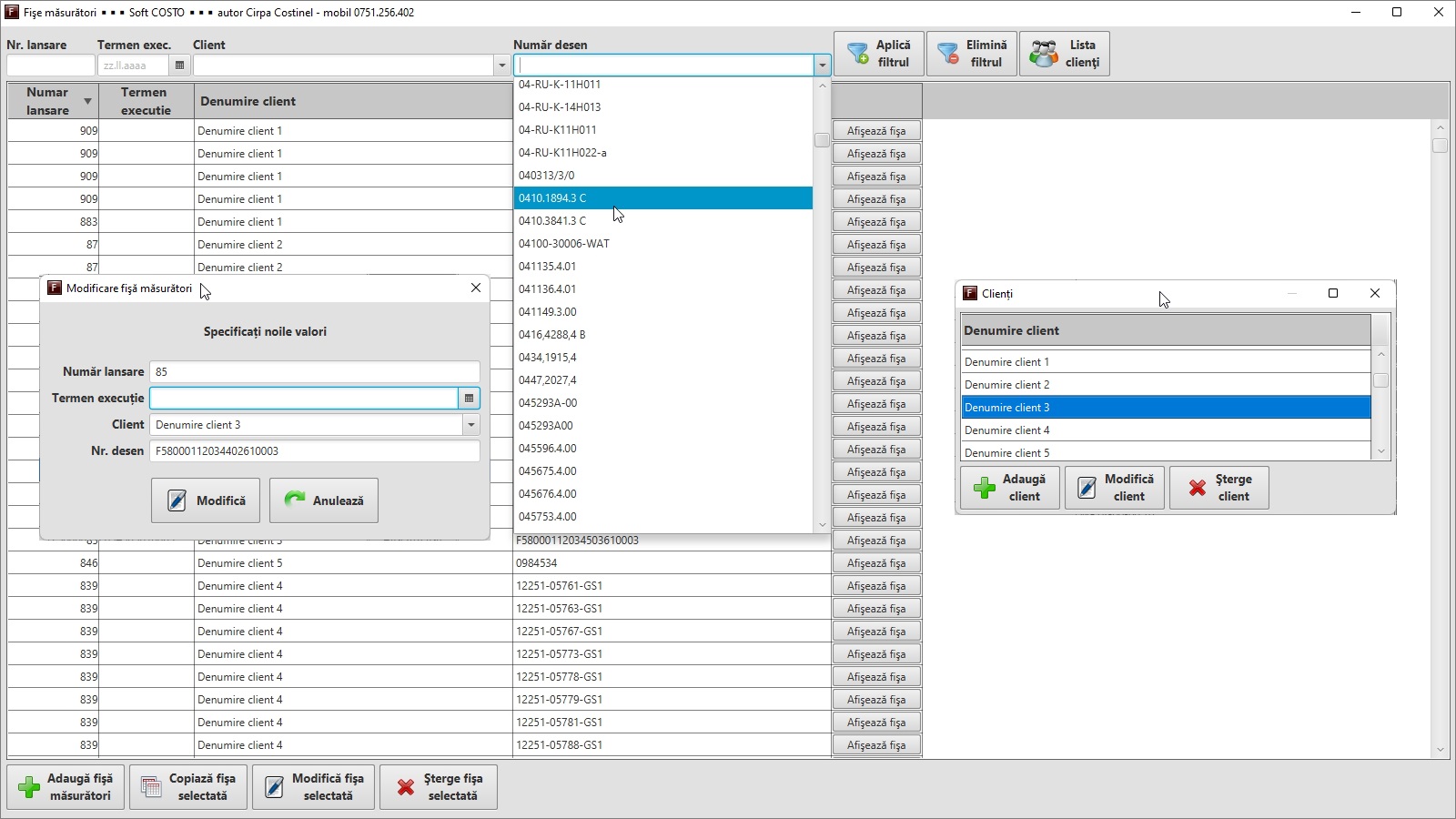The width and height of the screenshot is (1456, 819).
Task: Click the Modifică button in dialog
Action: point(206,500)
